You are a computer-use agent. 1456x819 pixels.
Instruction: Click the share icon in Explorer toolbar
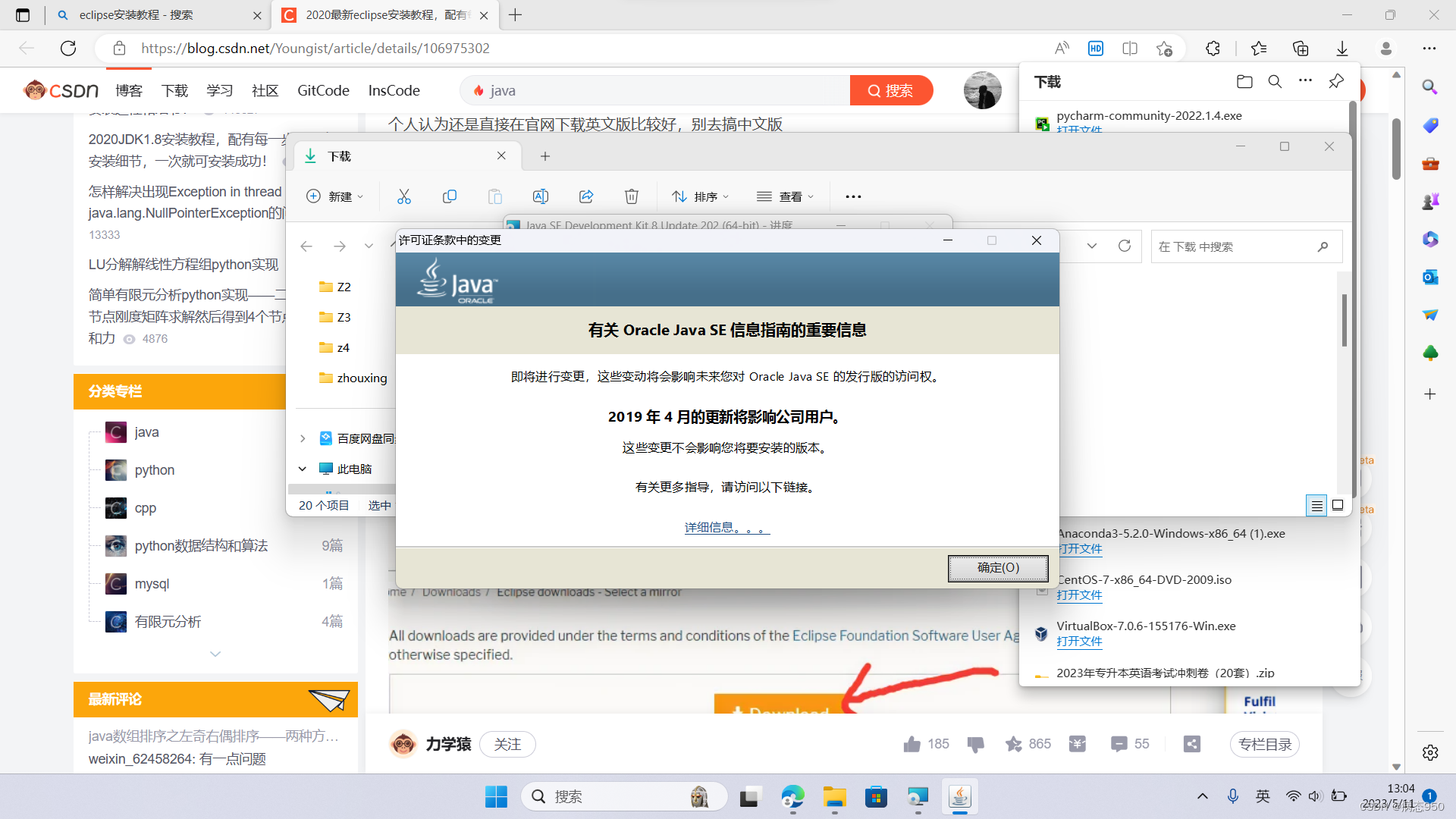tap(586, 196)
